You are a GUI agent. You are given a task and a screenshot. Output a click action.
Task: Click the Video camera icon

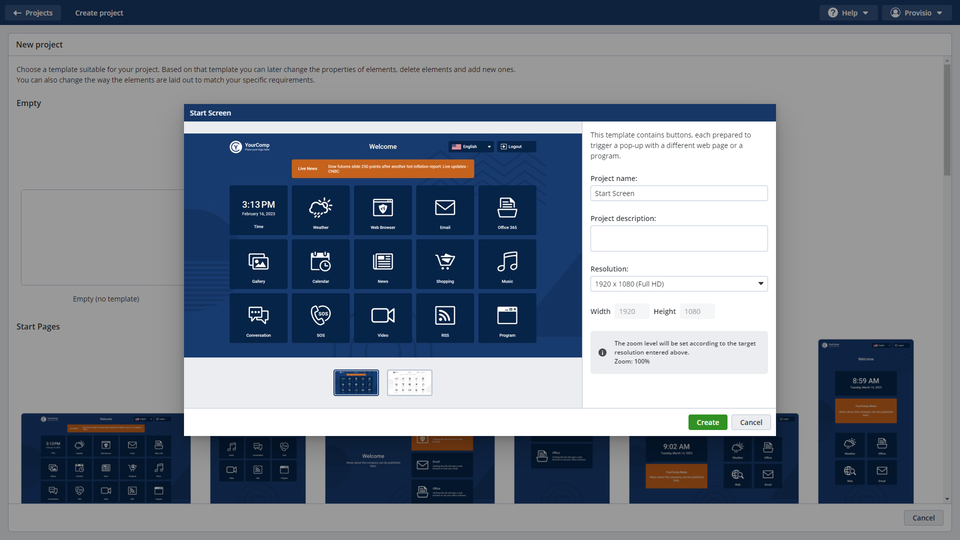click(x=383, y=315)
